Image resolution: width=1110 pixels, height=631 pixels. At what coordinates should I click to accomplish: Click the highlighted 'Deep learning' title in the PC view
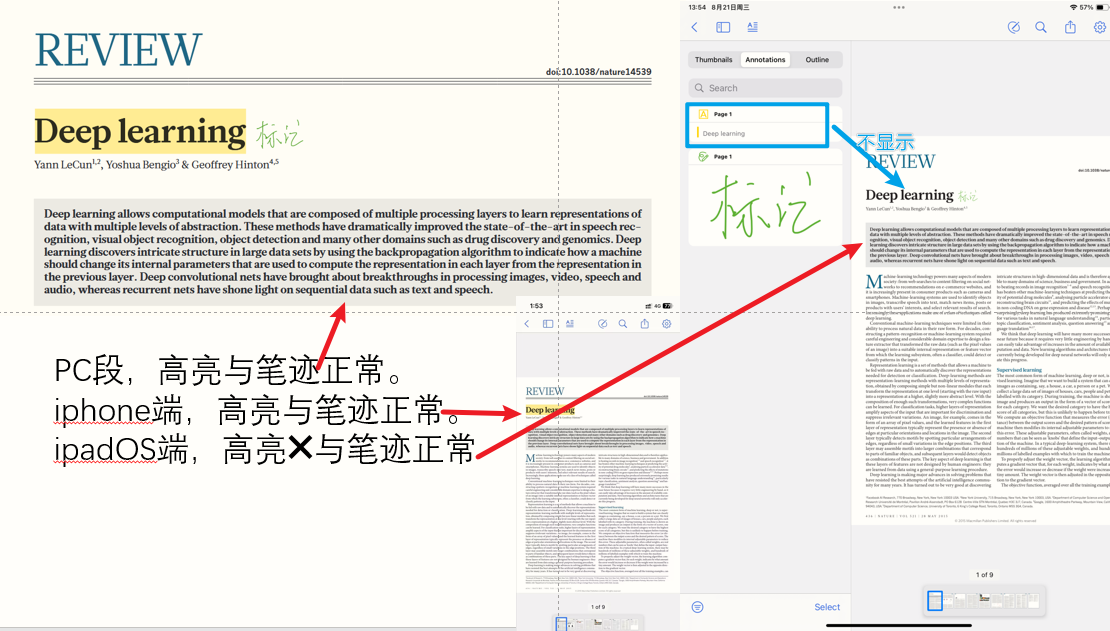pos(140,131)
